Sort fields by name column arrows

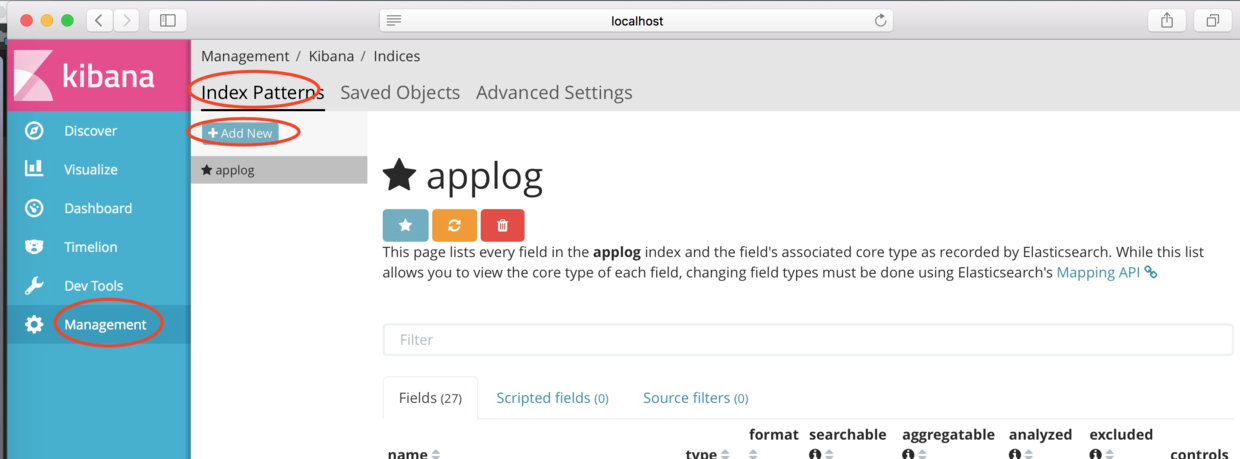point(436,454)
